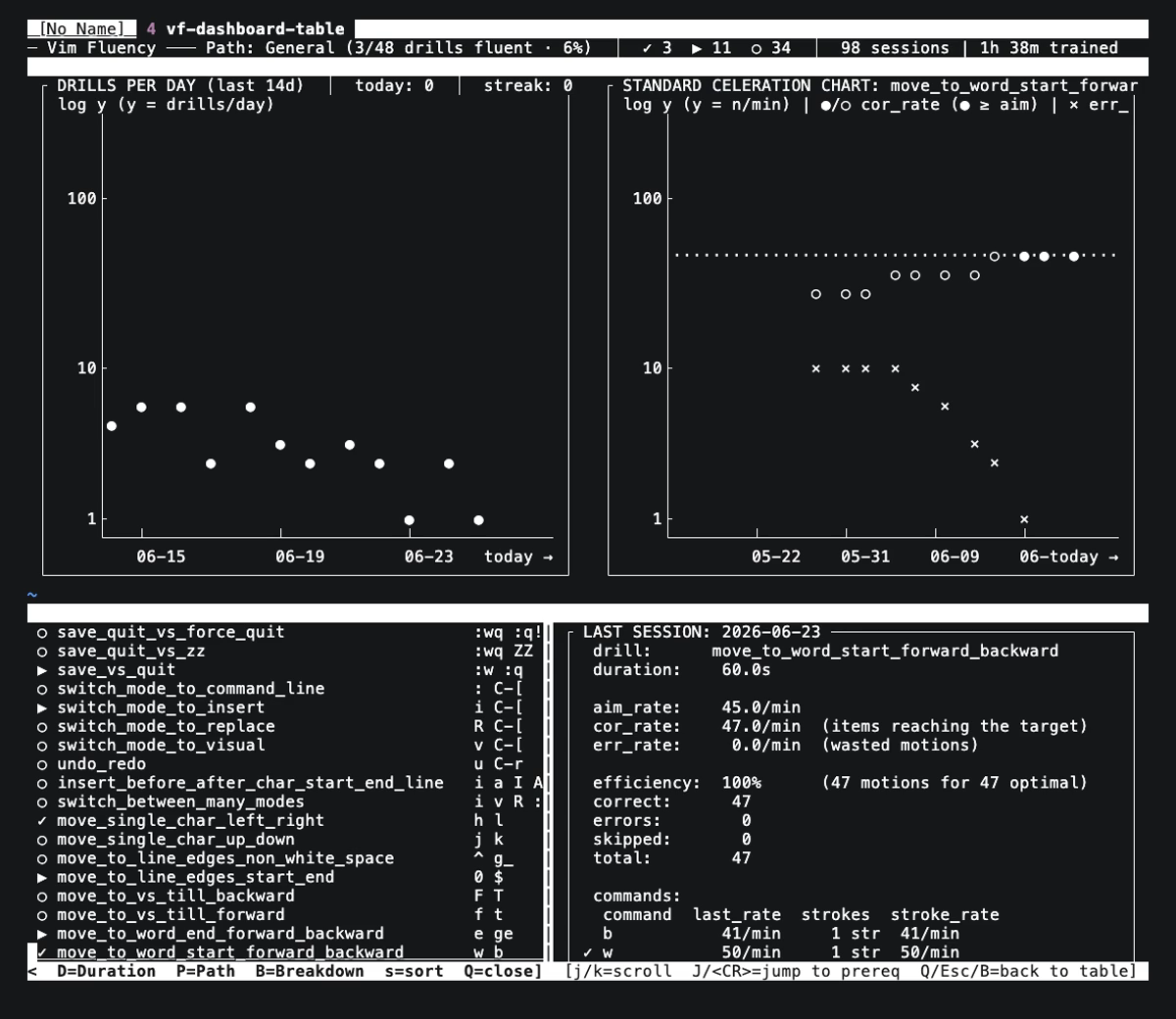Click the circle marker beside switch_mode_to_command_line
Screen dimensions: 1176x1019
coord(42,689)
